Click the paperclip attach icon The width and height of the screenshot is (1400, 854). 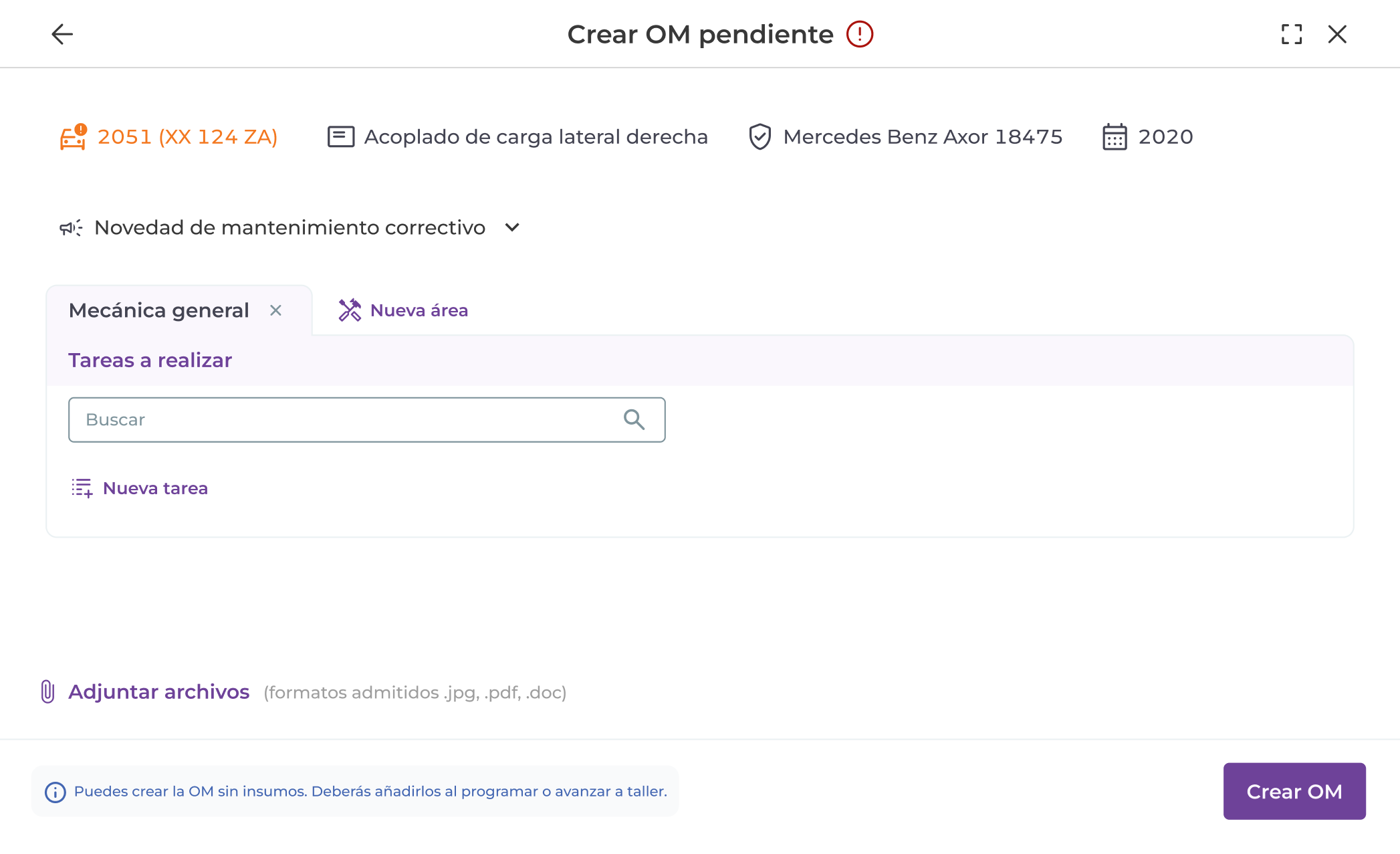click(x=47, y=691)
